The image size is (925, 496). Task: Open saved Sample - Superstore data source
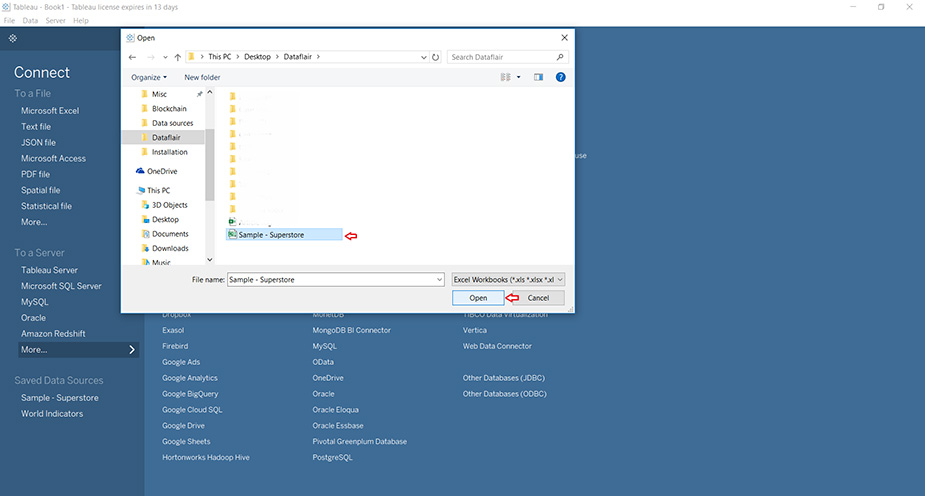(x=60, y=398)
